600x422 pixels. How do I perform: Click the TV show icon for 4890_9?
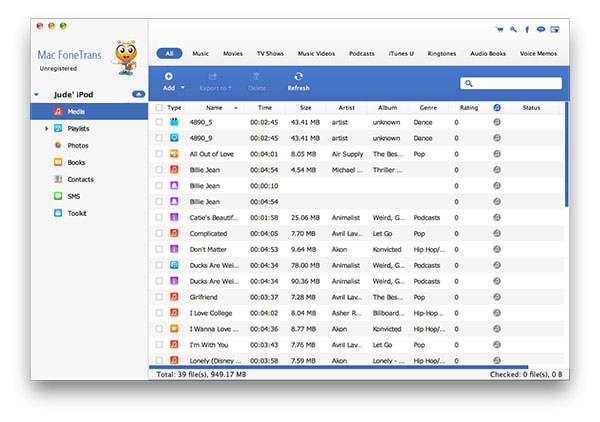tap(174, 138)
